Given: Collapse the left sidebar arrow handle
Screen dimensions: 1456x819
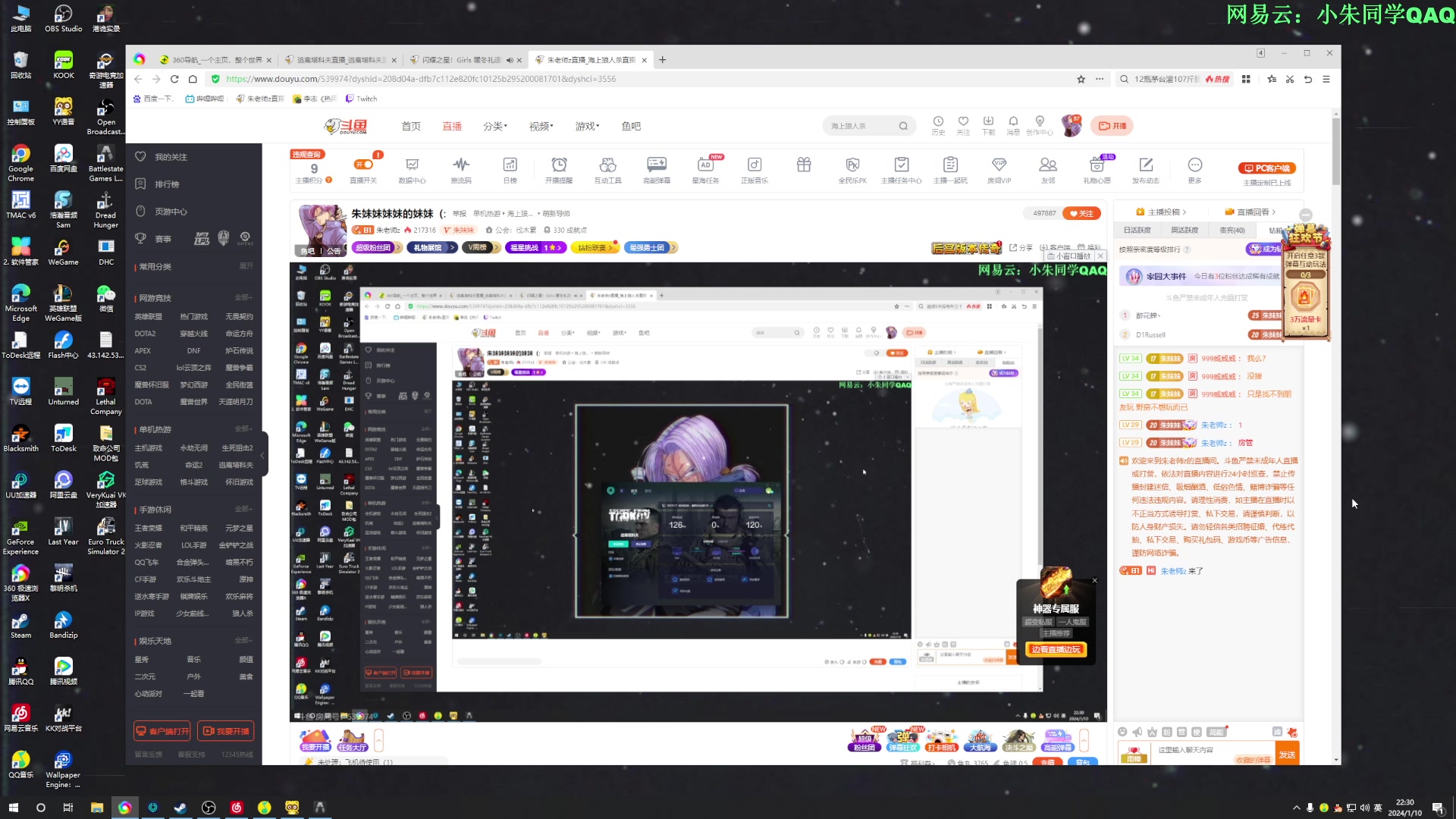Looking at the screenshot, I should (263, 455).
